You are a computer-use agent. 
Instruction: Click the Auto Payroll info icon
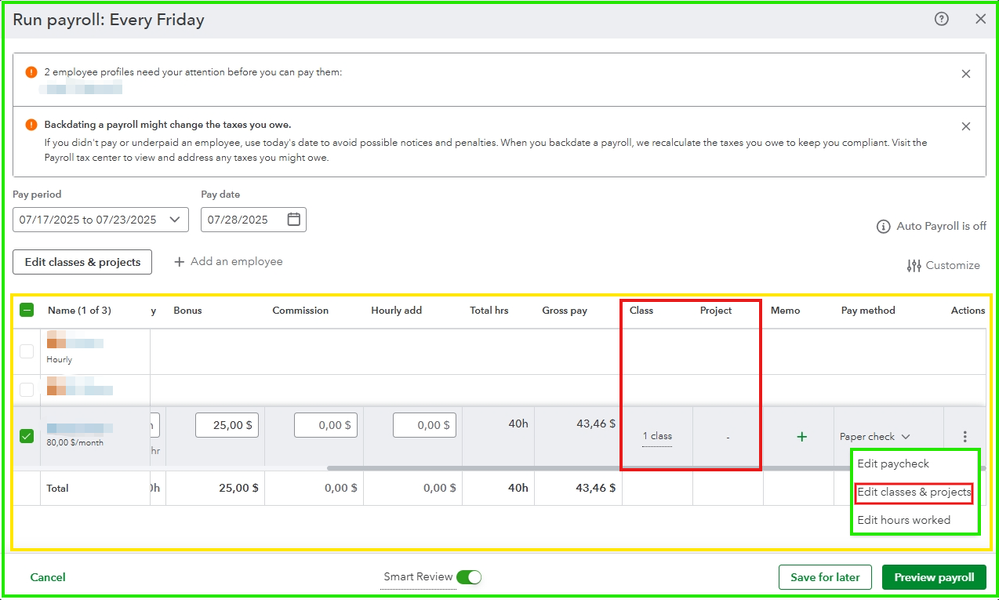(883, 226)
